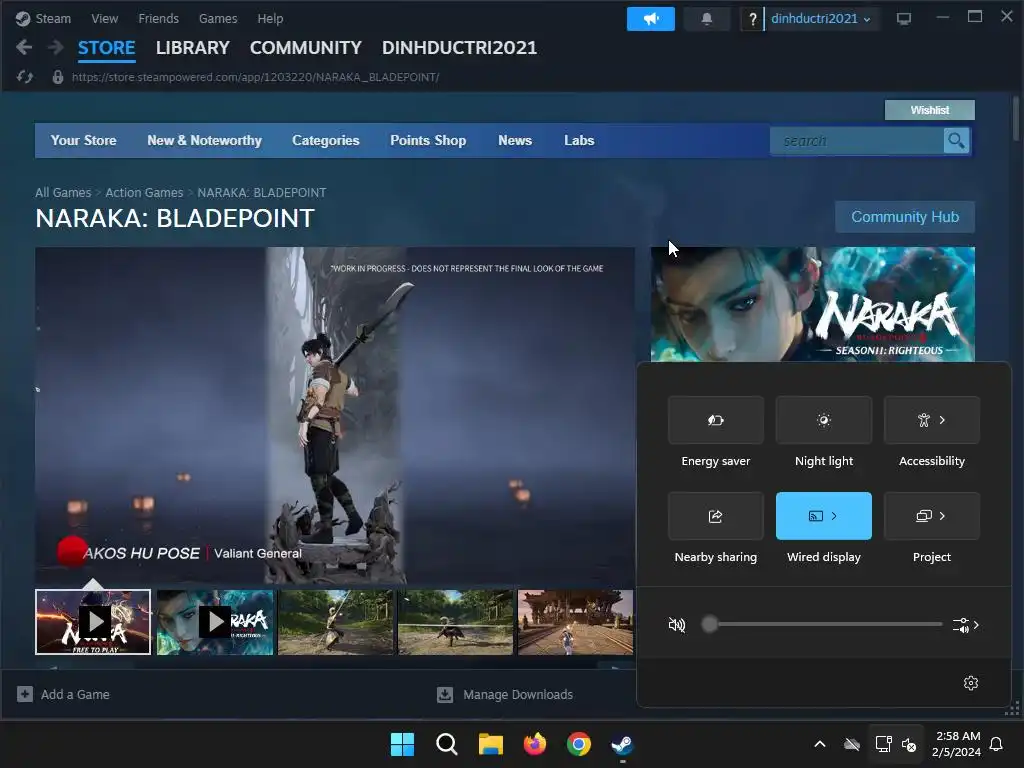Click the question mark help icon
Image resolution: width=1024 pixels, height=768 pixels.
[x=752, y=19]
